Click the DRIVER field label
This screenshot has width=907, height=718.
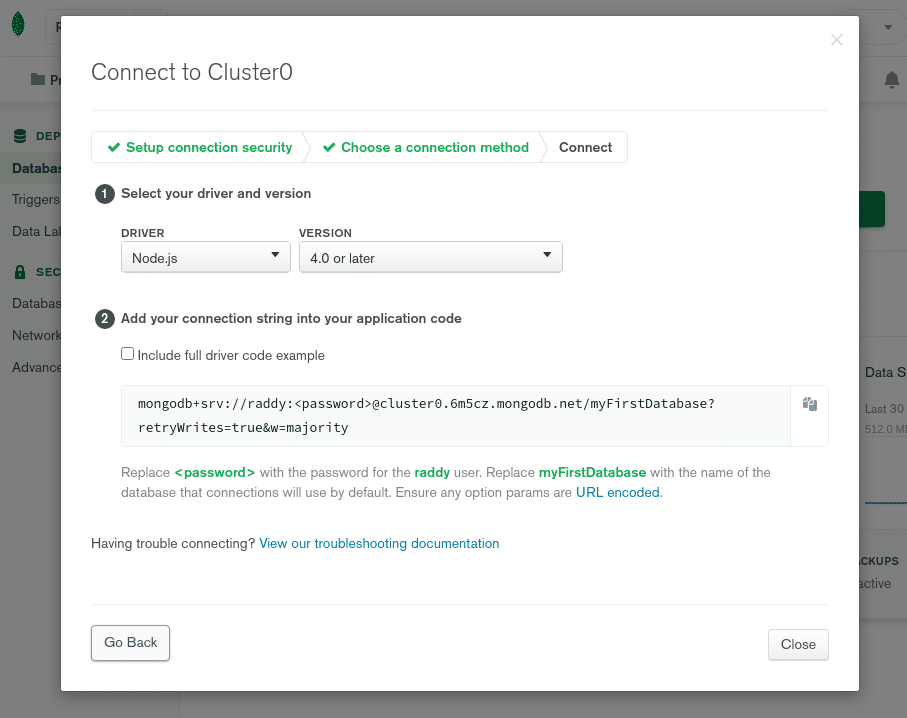(143, 233)
